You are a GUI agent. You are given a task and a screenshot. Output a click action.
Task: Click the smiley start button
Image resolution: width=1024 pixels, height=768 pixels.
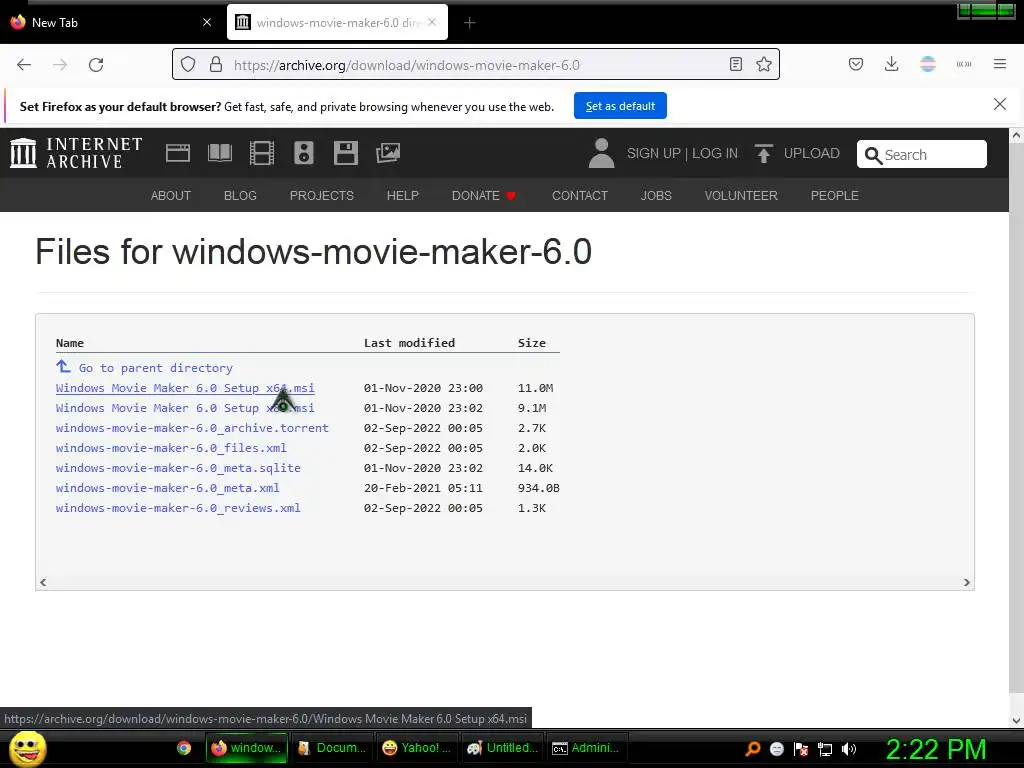[28, 748]
